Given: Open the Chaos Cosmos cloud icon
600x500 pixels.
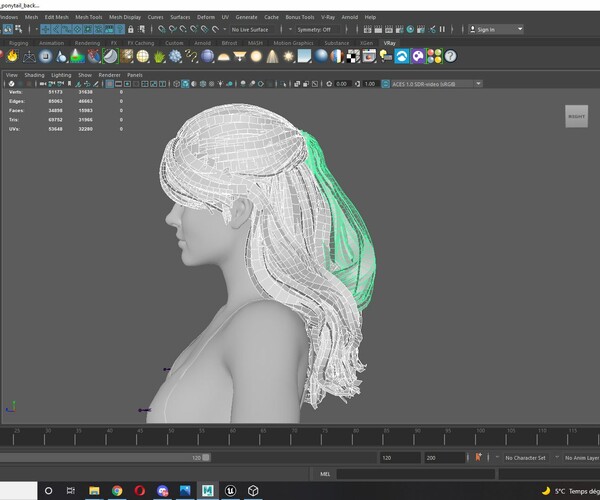Looking at the screenshot, I should click(x=402, y=56).
